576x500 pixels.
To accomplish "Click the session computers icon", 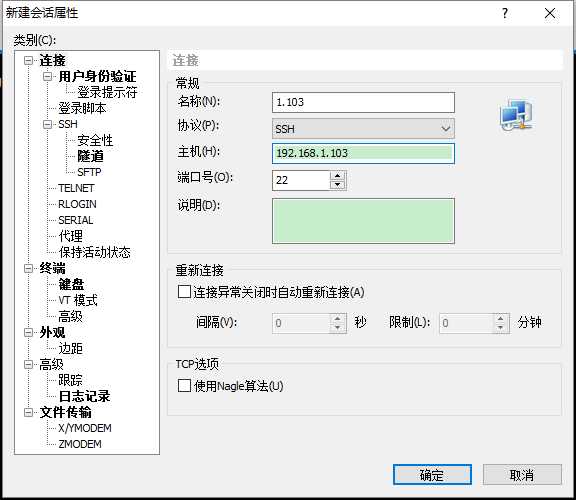I will pyautogui.click(x=516, y=115).
